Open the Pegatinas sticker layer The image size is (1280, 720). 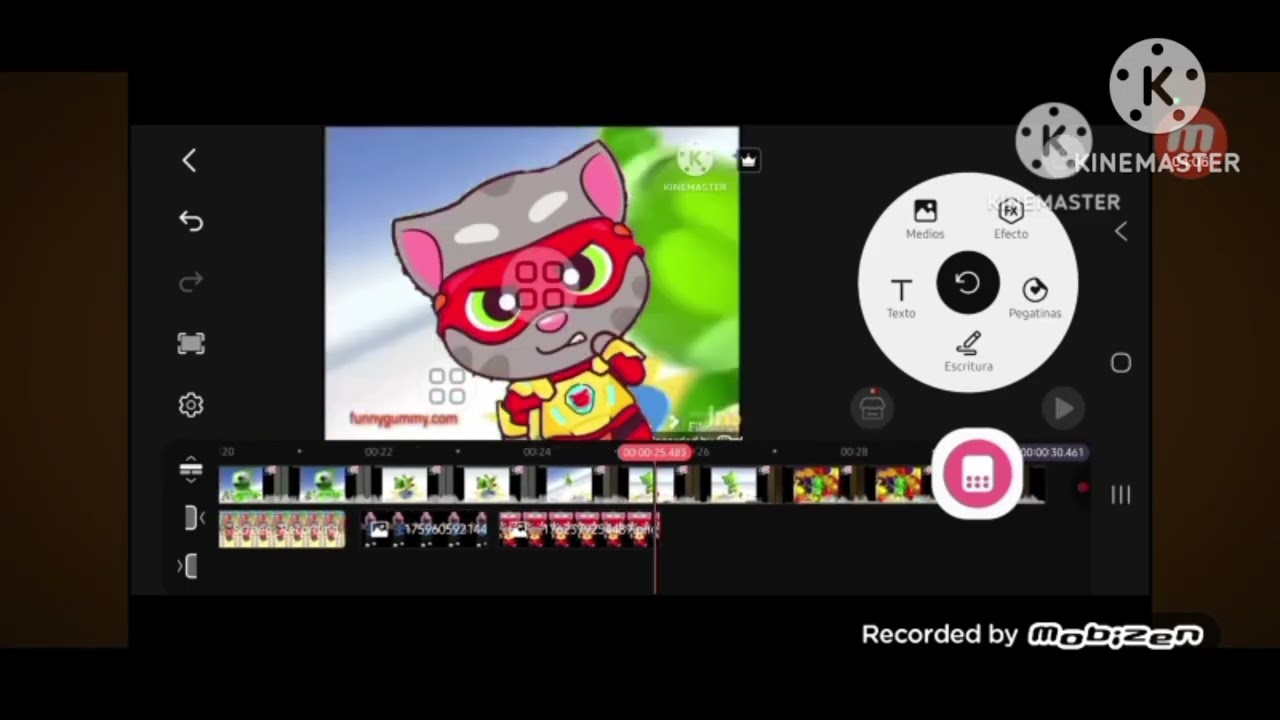pyautogui.click(x=1035, y=298)
